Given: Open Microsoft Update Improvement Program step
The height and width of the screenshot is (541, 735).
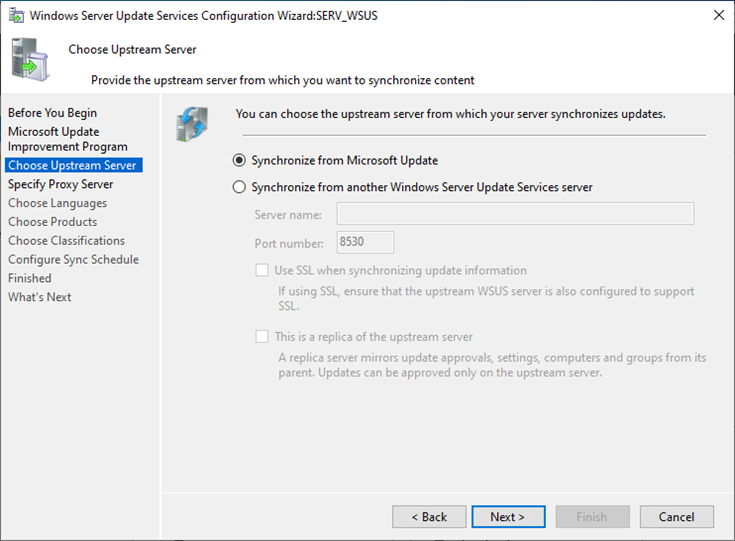Looking at the screenshot, I should [68, 139].
